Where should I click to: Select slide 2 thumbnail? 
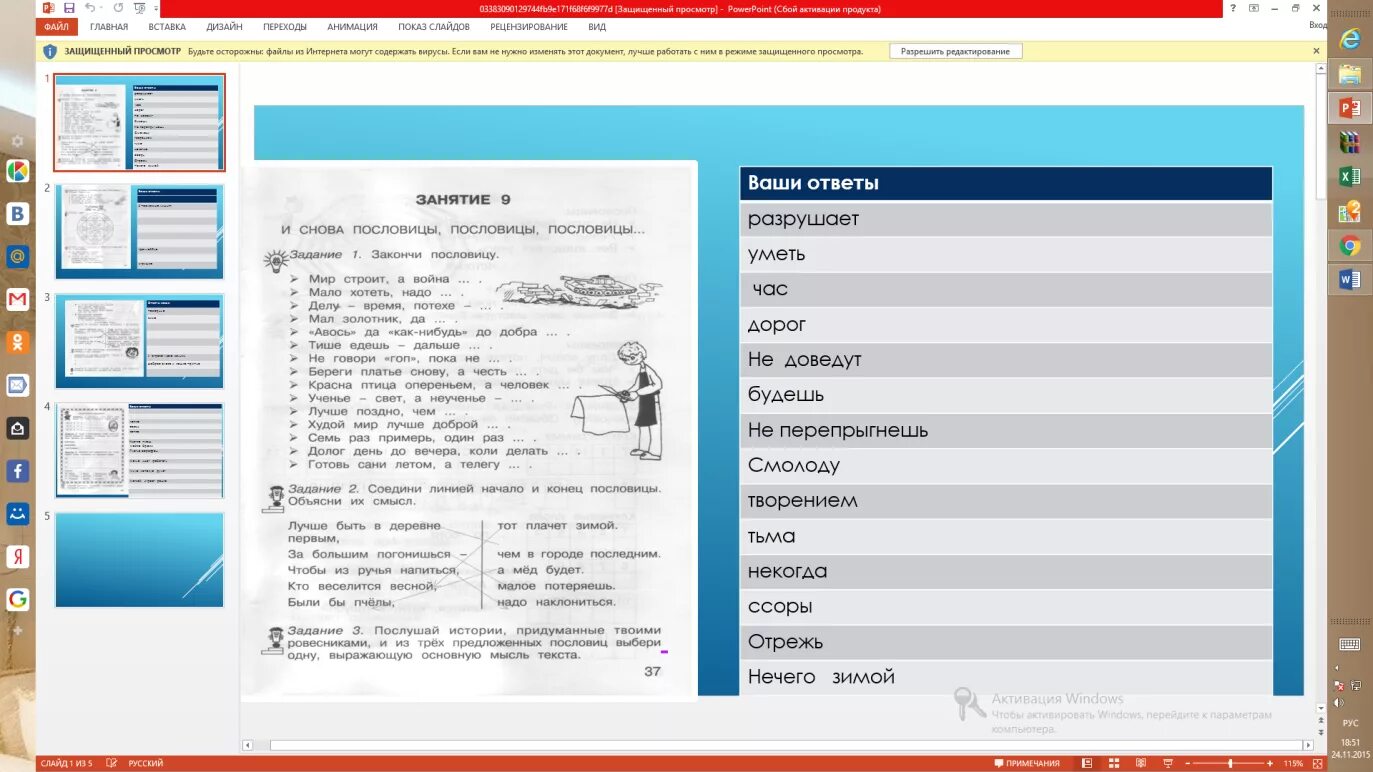pyautogui.click(x=139, y=232)
